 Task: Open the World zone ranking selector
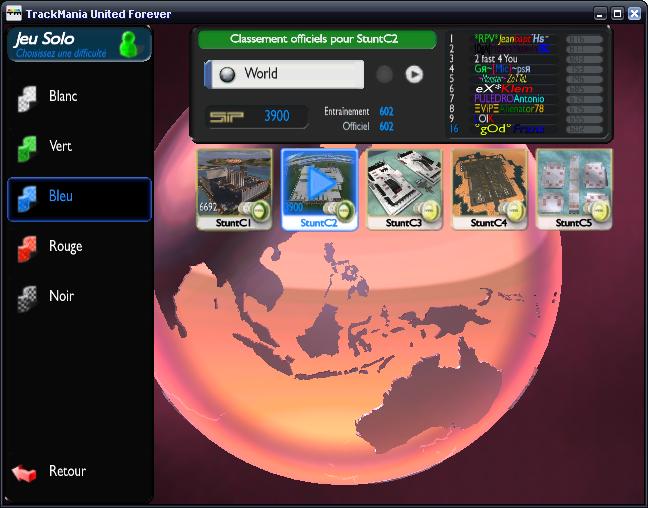click(x=285, y=74)
